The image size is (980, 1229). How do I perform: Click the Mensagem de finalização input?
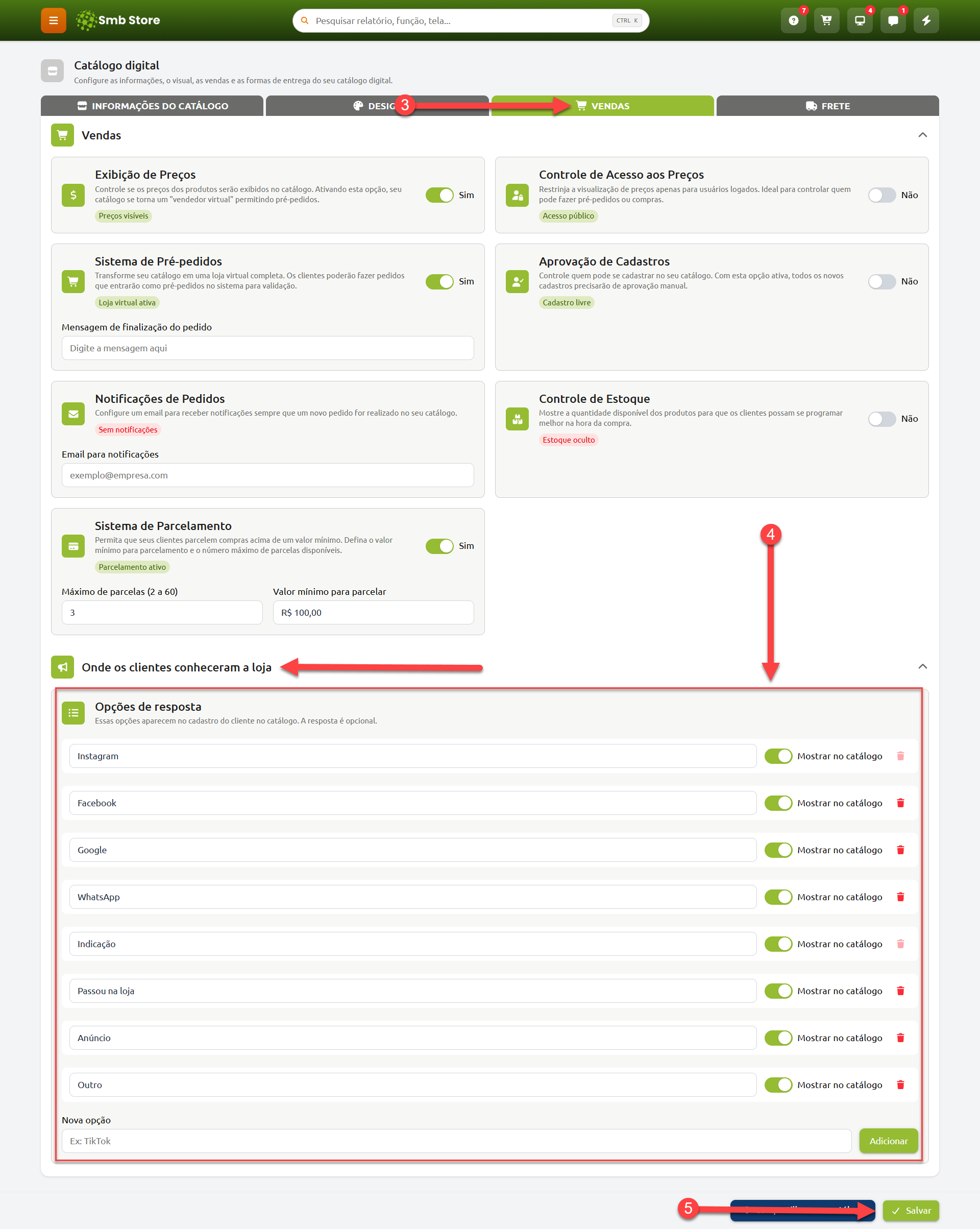pos(268,348)
